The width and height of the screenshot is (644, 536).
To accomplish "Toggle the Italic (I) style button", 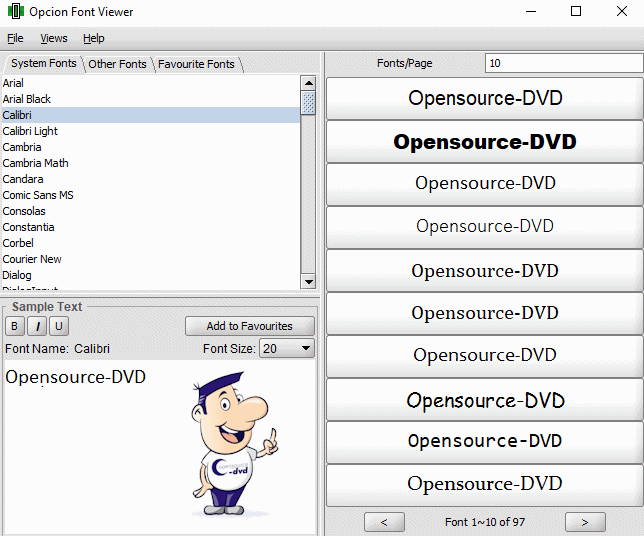I will coord(37,326).
